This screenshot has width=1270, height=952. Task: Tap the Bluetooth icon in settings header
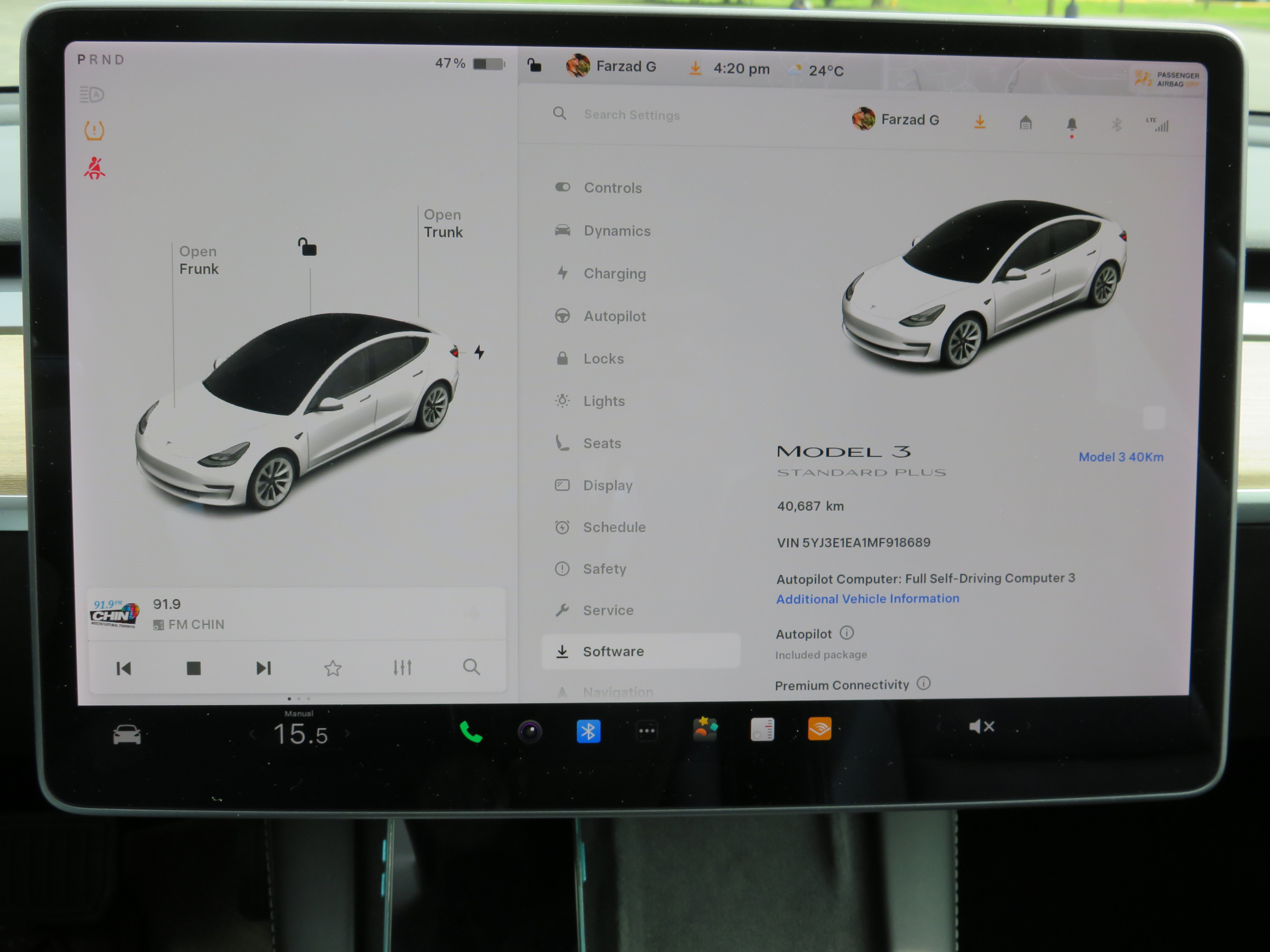[x=1117, y=125]
